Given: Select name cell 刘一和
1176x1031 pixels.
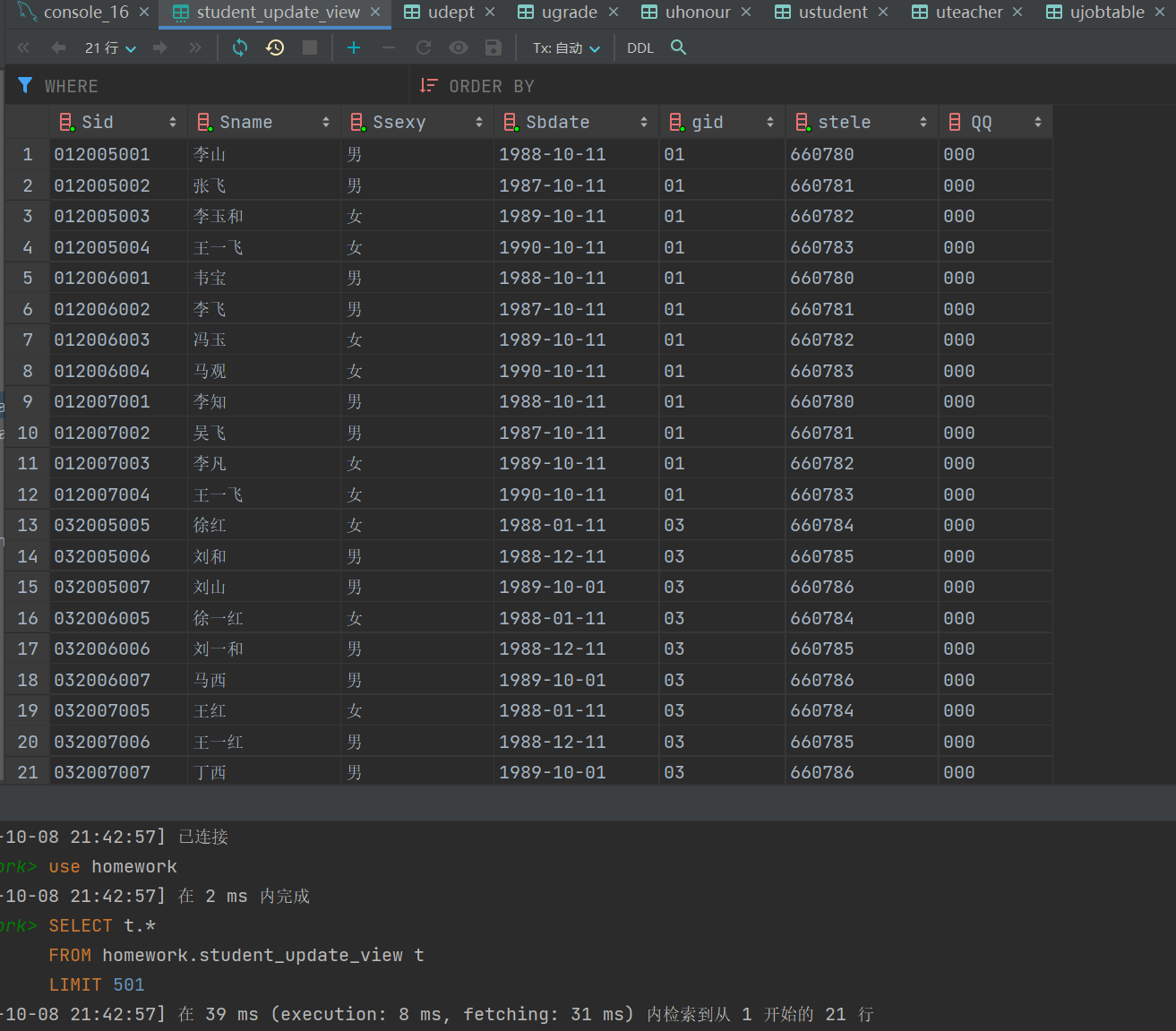Looking at the screenshot, I should point(264,649).
